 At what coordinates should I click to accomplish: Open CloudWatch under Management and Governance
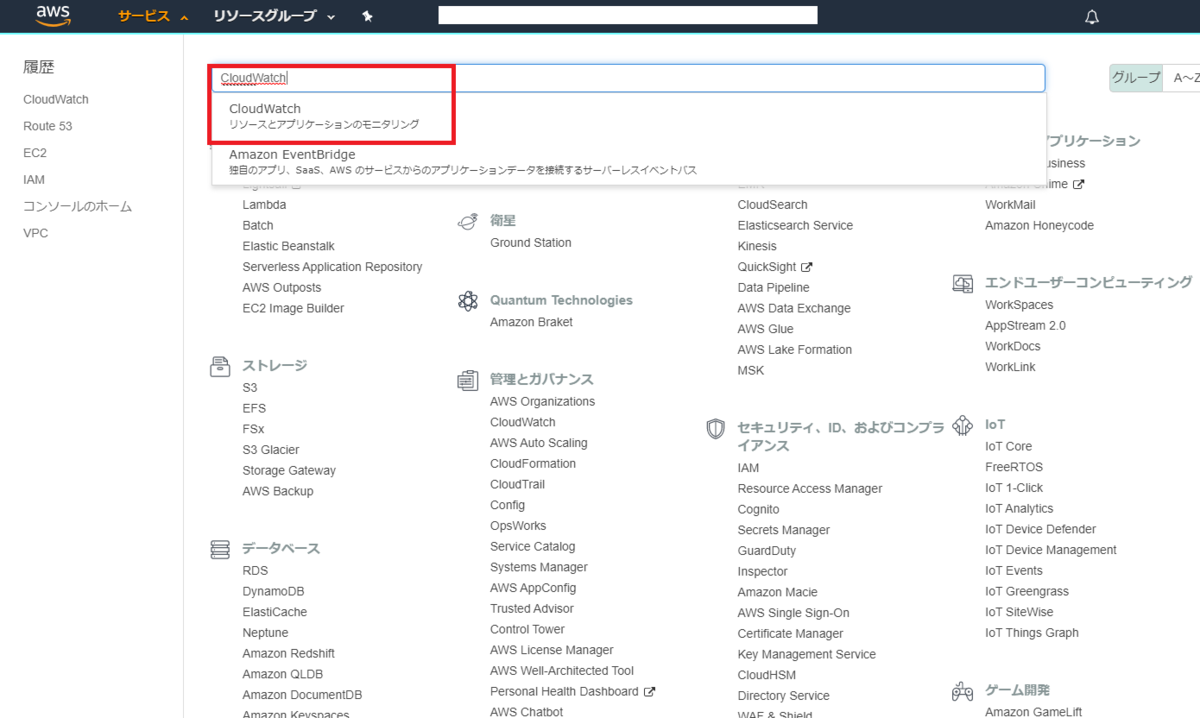pos(523,423)
